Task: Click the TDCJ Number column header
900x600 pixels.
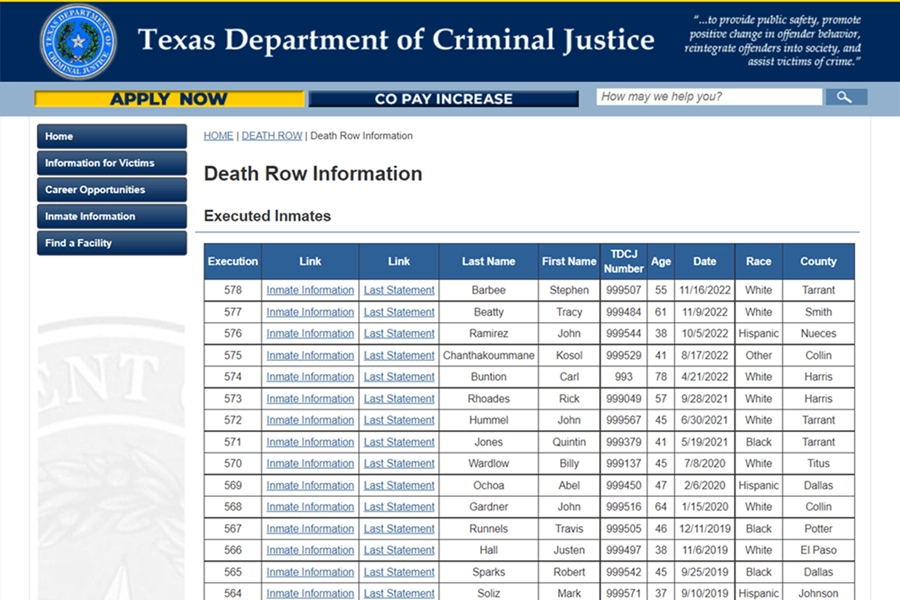Action: point(623,261)
